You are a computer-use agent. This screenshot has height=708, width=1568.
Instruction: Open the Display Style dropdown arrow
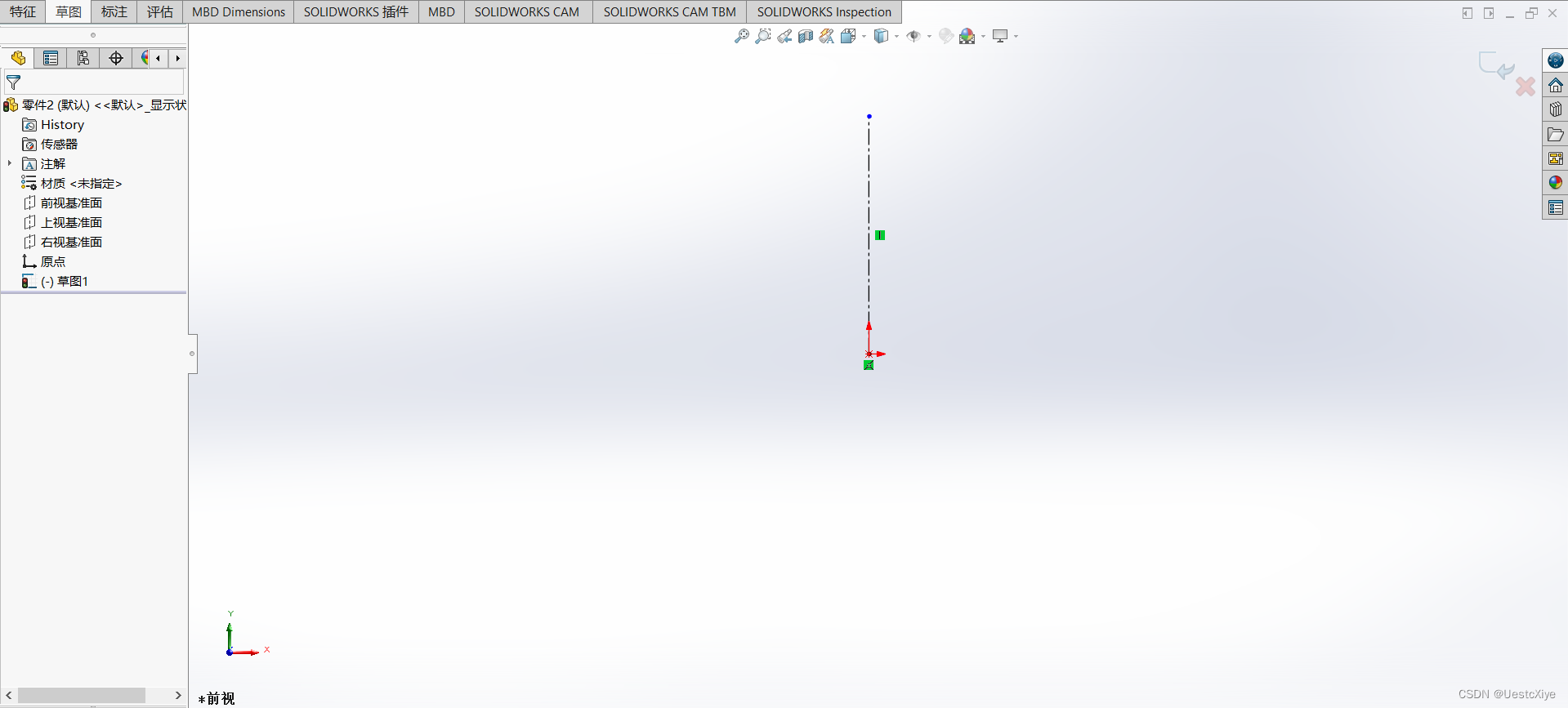coord(896,36)
